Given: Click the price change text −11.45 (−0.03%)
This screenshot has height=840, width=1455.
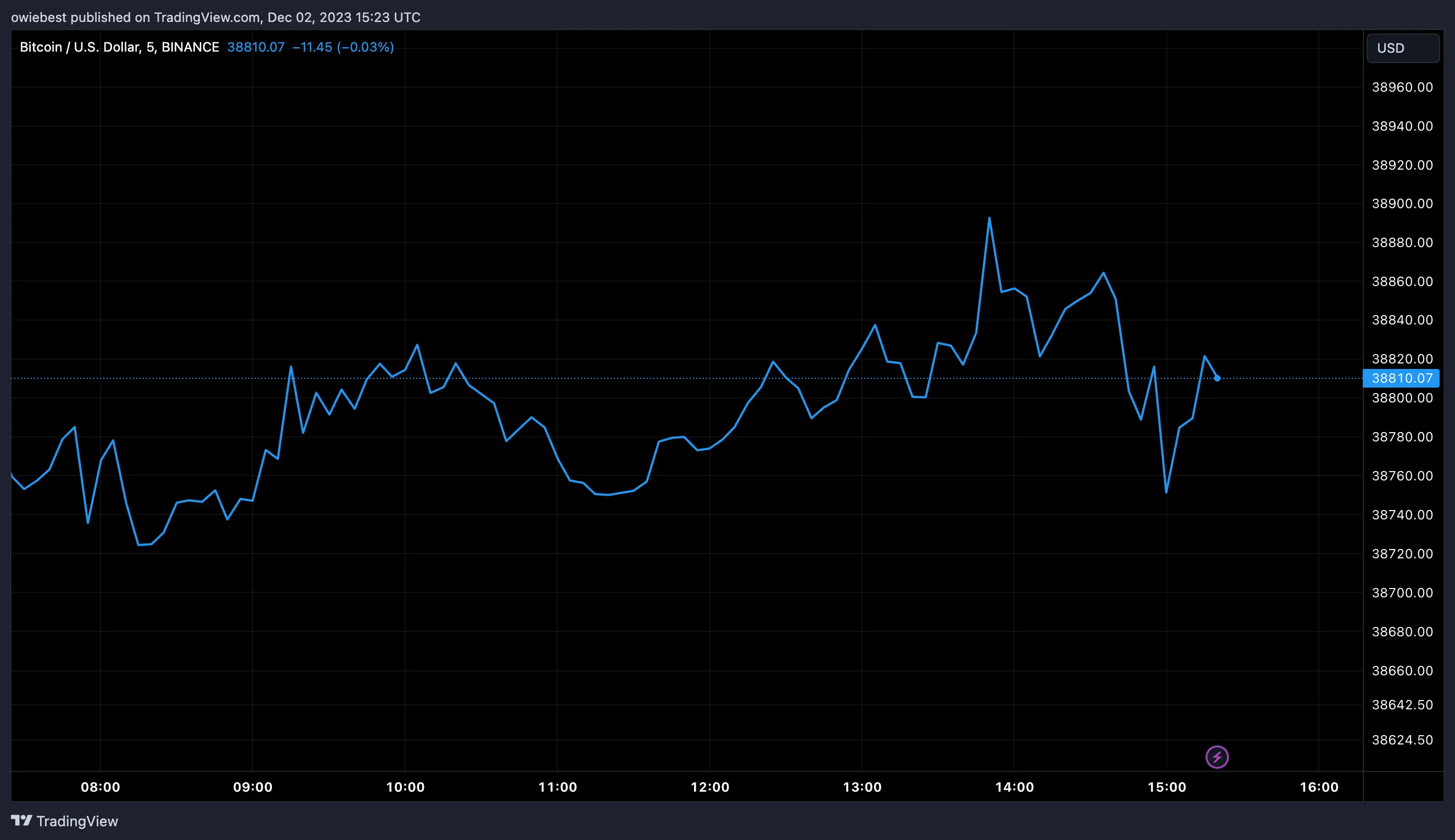Looking at the screenshot, I should click(x=344, y=47).
